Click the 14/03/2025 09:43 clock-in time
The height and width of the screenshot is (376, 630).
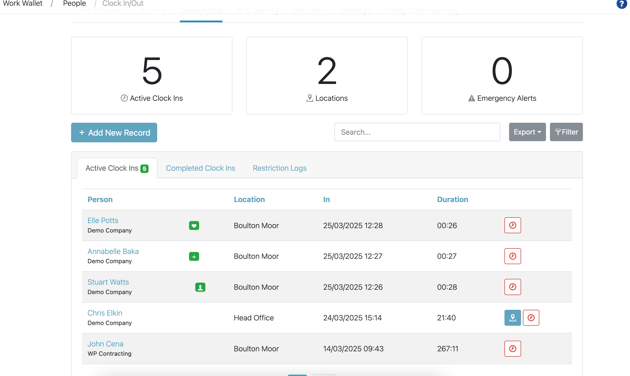[353, 349]
